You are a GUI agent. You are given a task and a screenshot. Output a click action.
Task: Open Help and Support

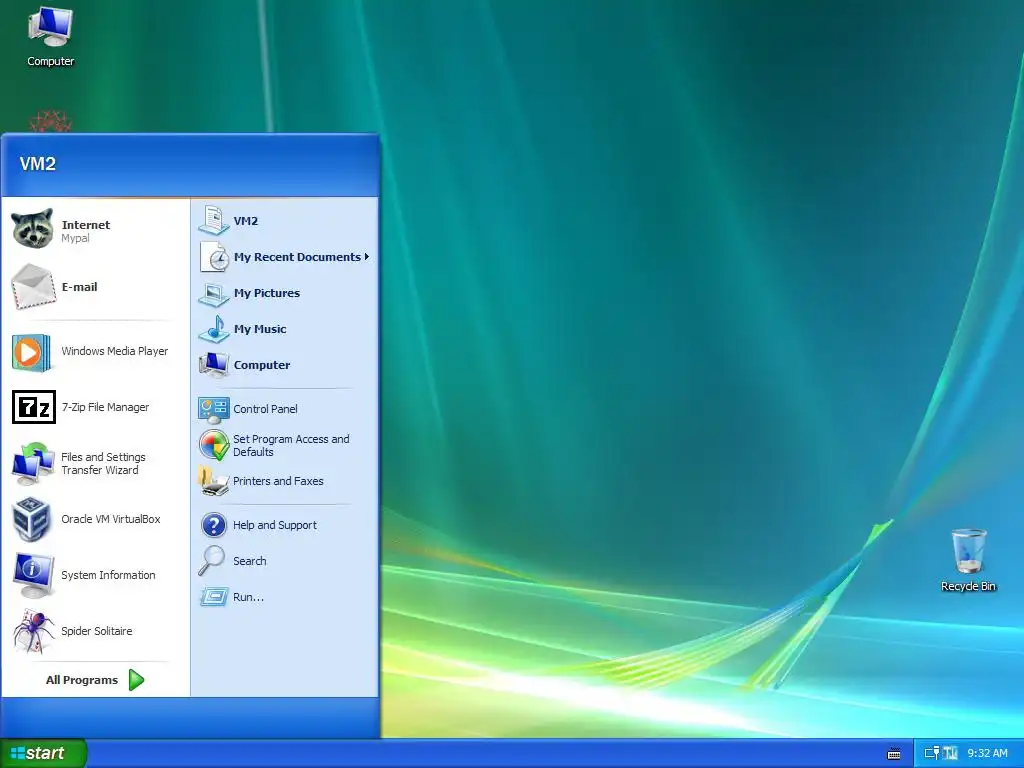point(284,525)
